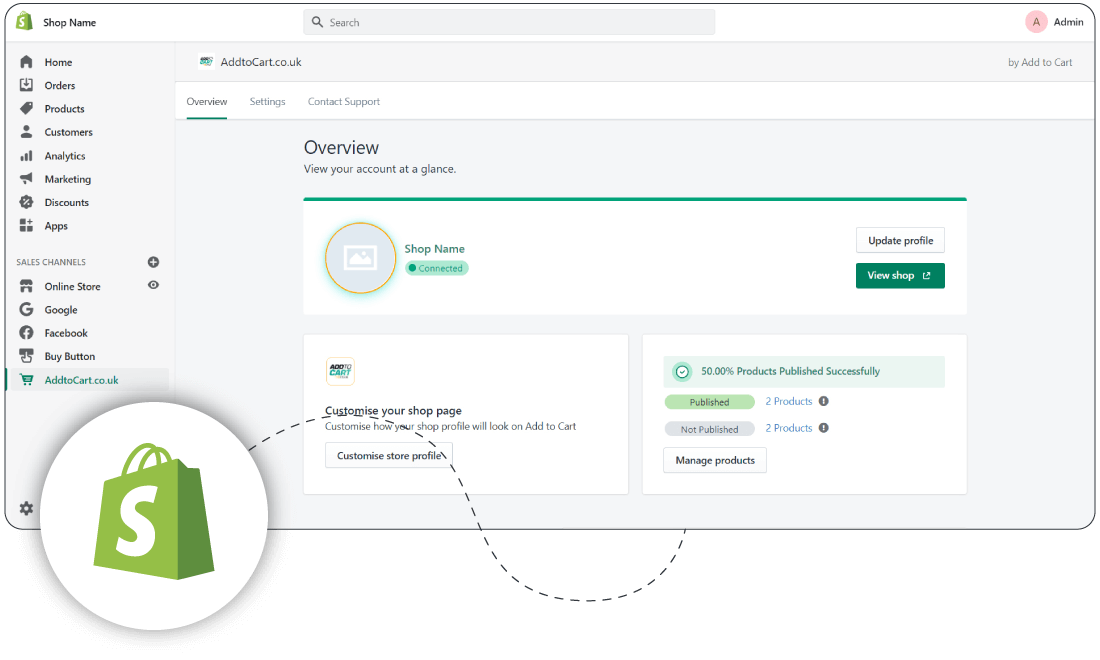Click the Shop Name link in card

pyautogui.click(x=434, y=249)
